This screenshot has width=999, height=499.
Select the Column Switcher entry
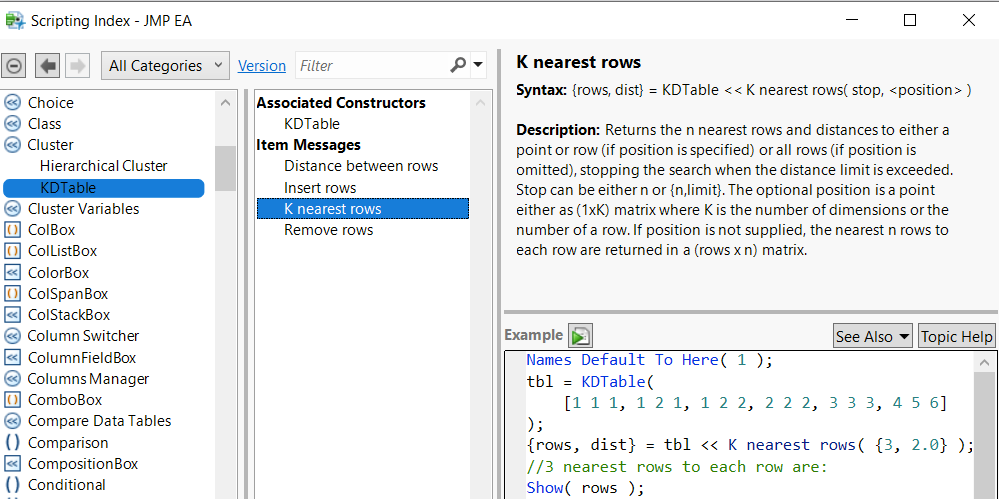click(83, 336)
